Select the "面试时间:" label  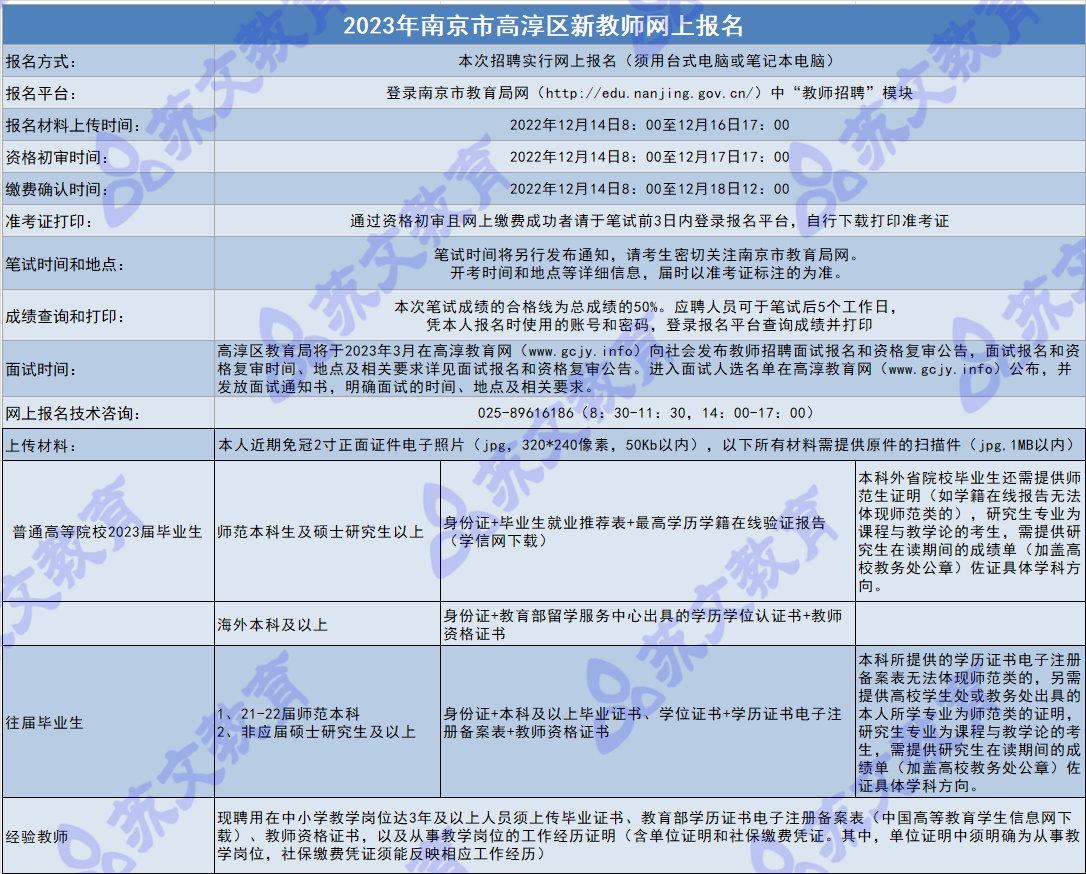(41, 368)
